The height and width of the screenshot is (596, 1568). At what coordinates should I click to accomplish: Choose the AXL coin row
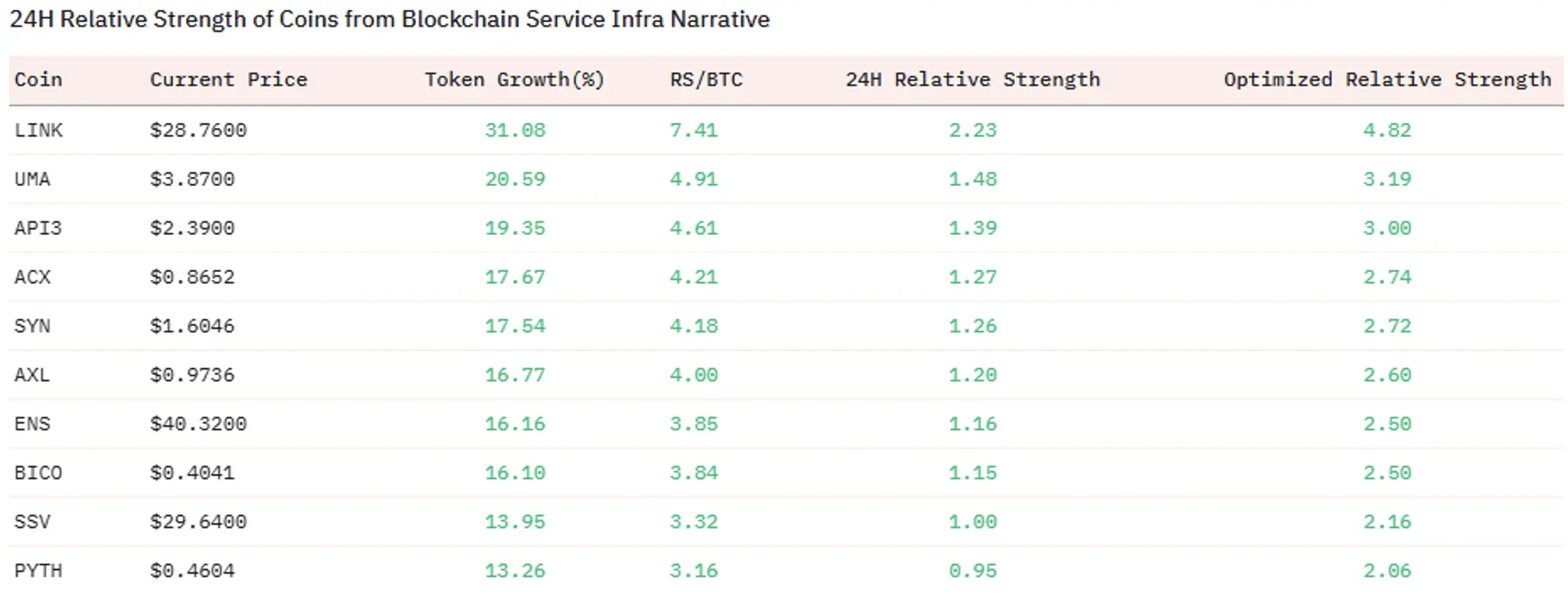[32, 375]
